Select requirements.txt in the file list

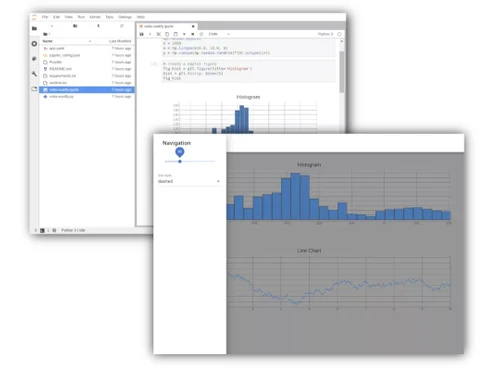pos(87,76)
